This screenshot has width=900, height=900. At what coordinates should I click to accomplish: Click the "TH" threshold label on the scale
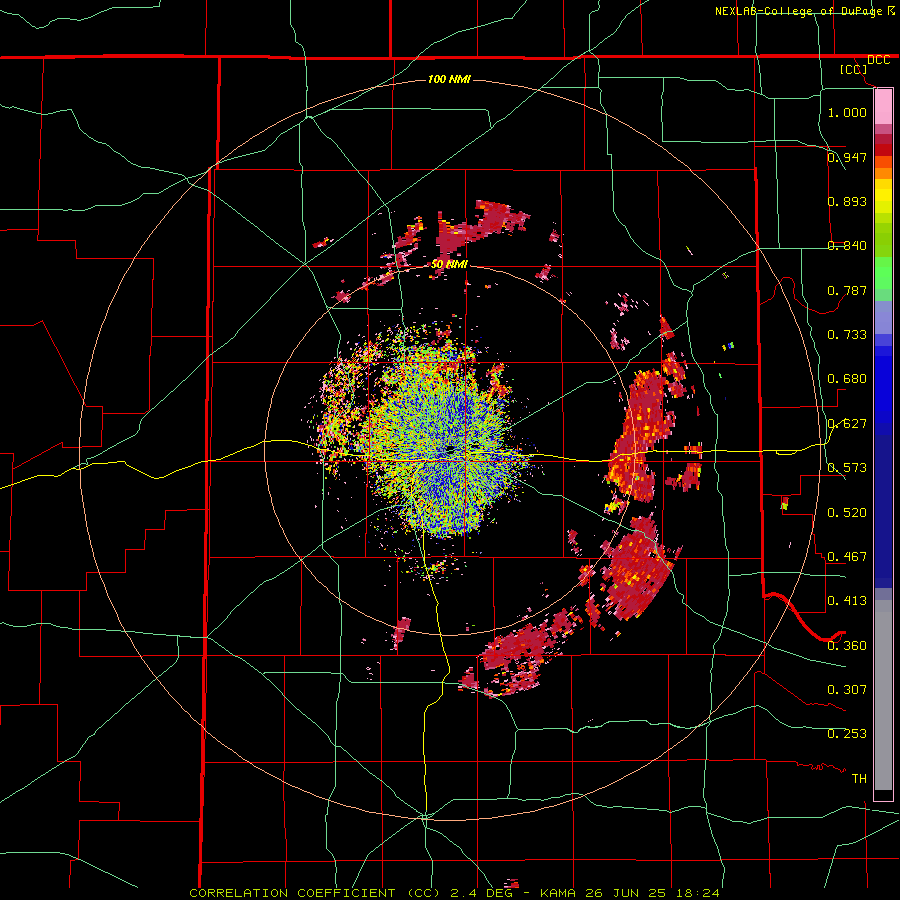(859, 779)
